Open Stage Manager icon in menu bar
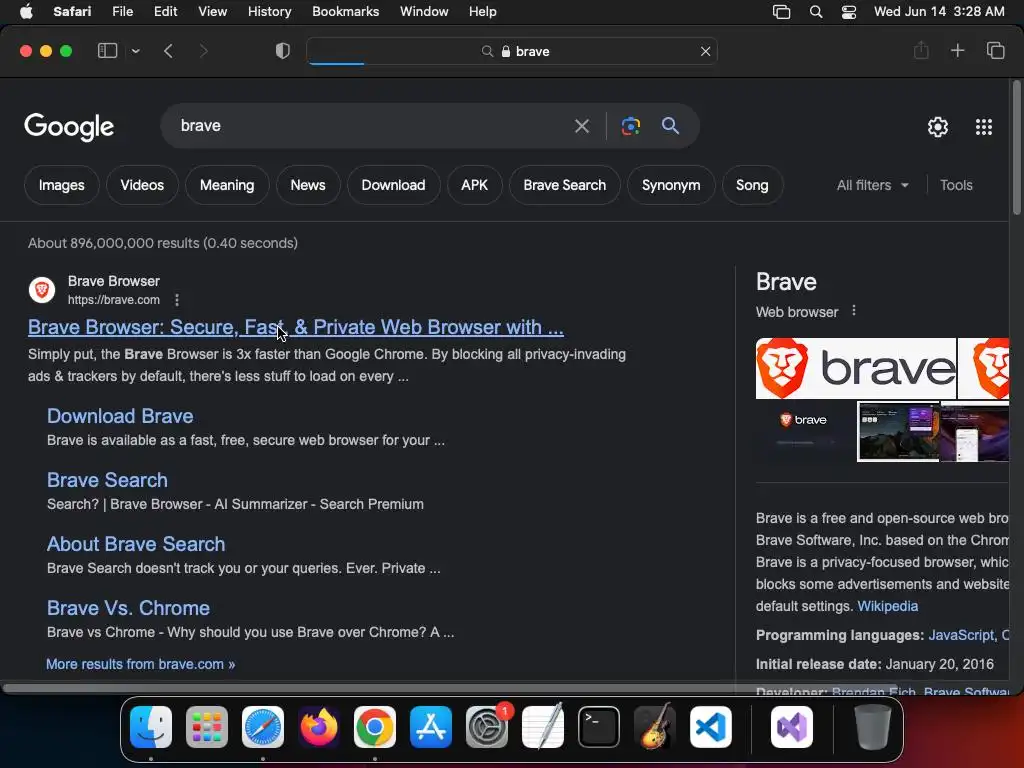 point(781,12)
